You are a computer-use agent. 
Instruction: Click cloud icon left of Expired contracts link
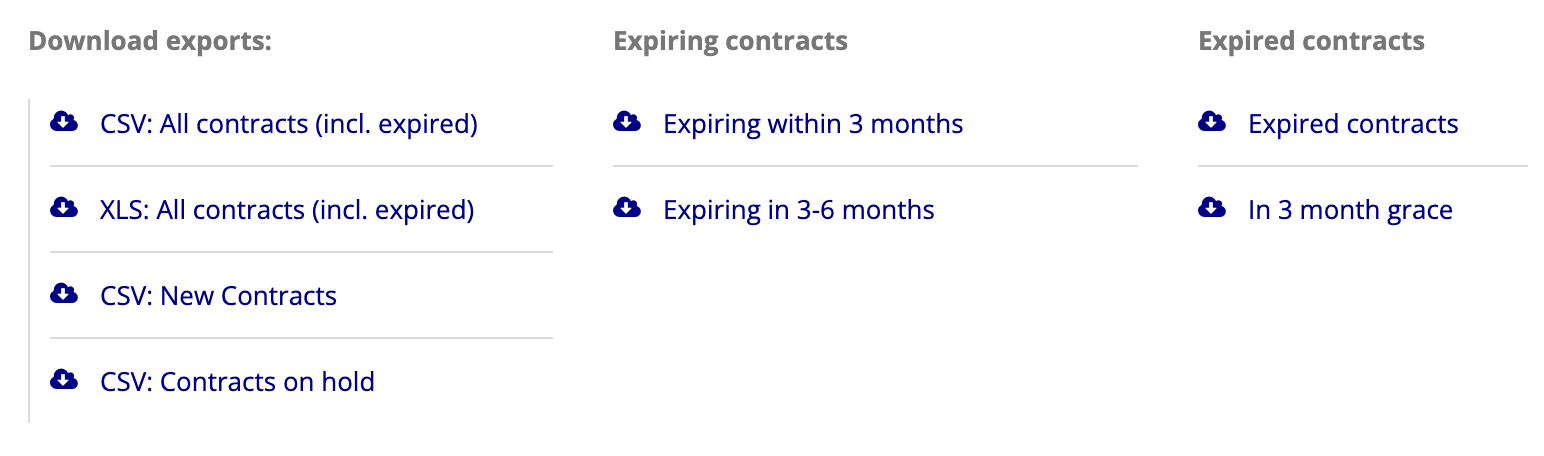(1212, 123)
